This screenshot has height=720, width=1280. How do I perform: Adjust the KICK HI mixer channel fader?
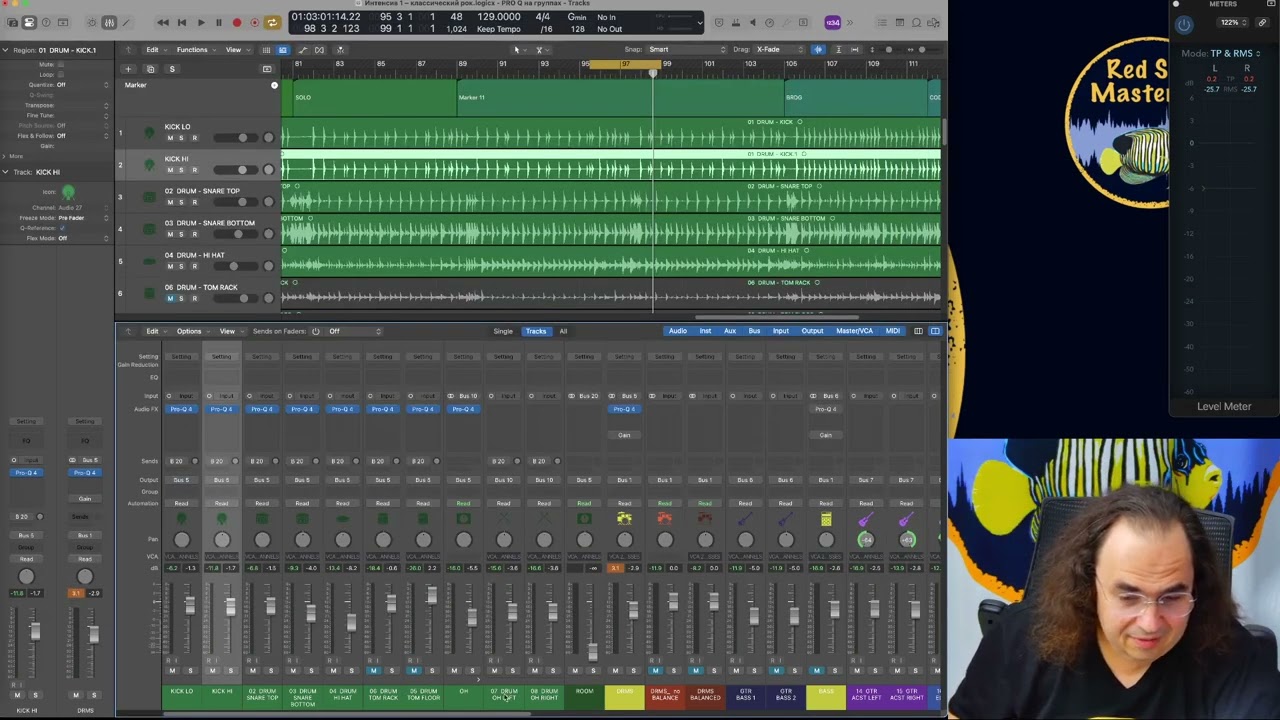[x=230, y=606]
